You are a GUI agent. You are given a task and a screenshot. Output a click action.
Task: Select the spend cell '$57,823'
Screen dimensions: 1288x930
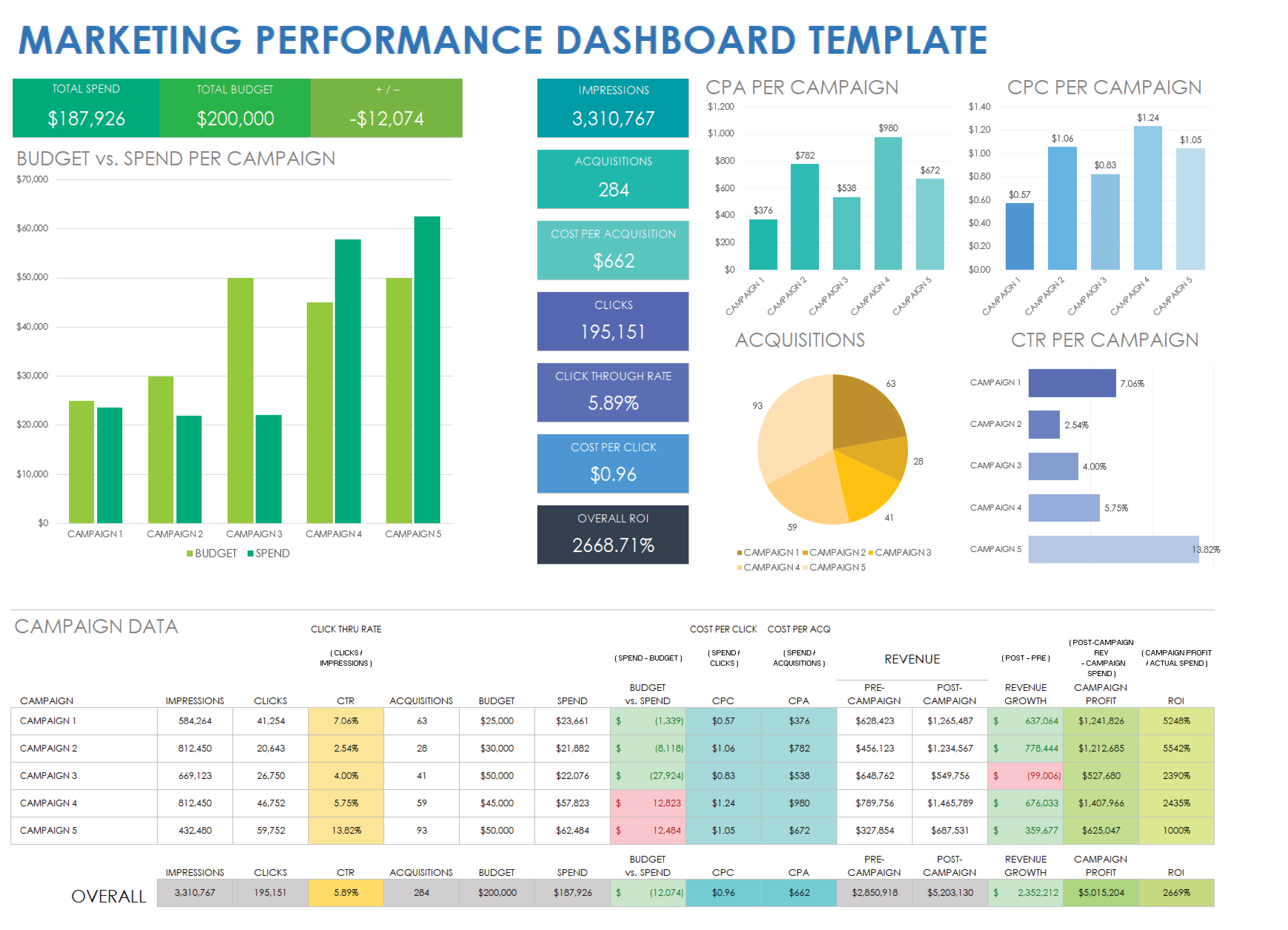click(572, 803)
